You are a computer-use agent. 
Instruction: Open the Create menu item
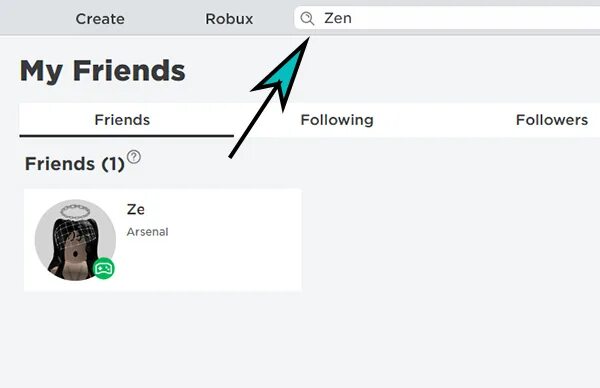[100, 19]
